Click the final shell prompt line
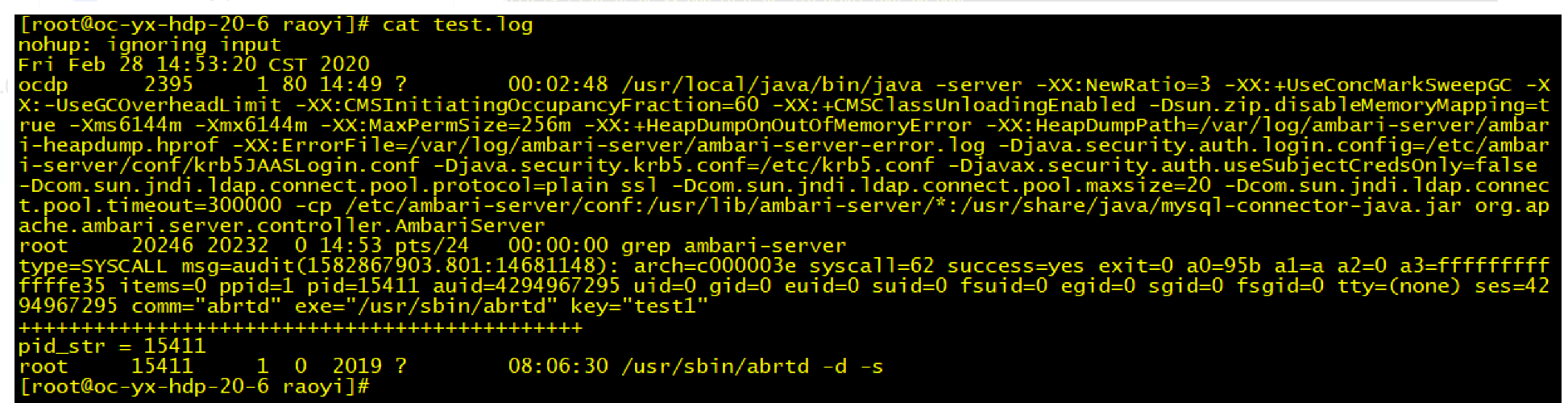Viewport: 1568px width, 403px height. [193, 387]
